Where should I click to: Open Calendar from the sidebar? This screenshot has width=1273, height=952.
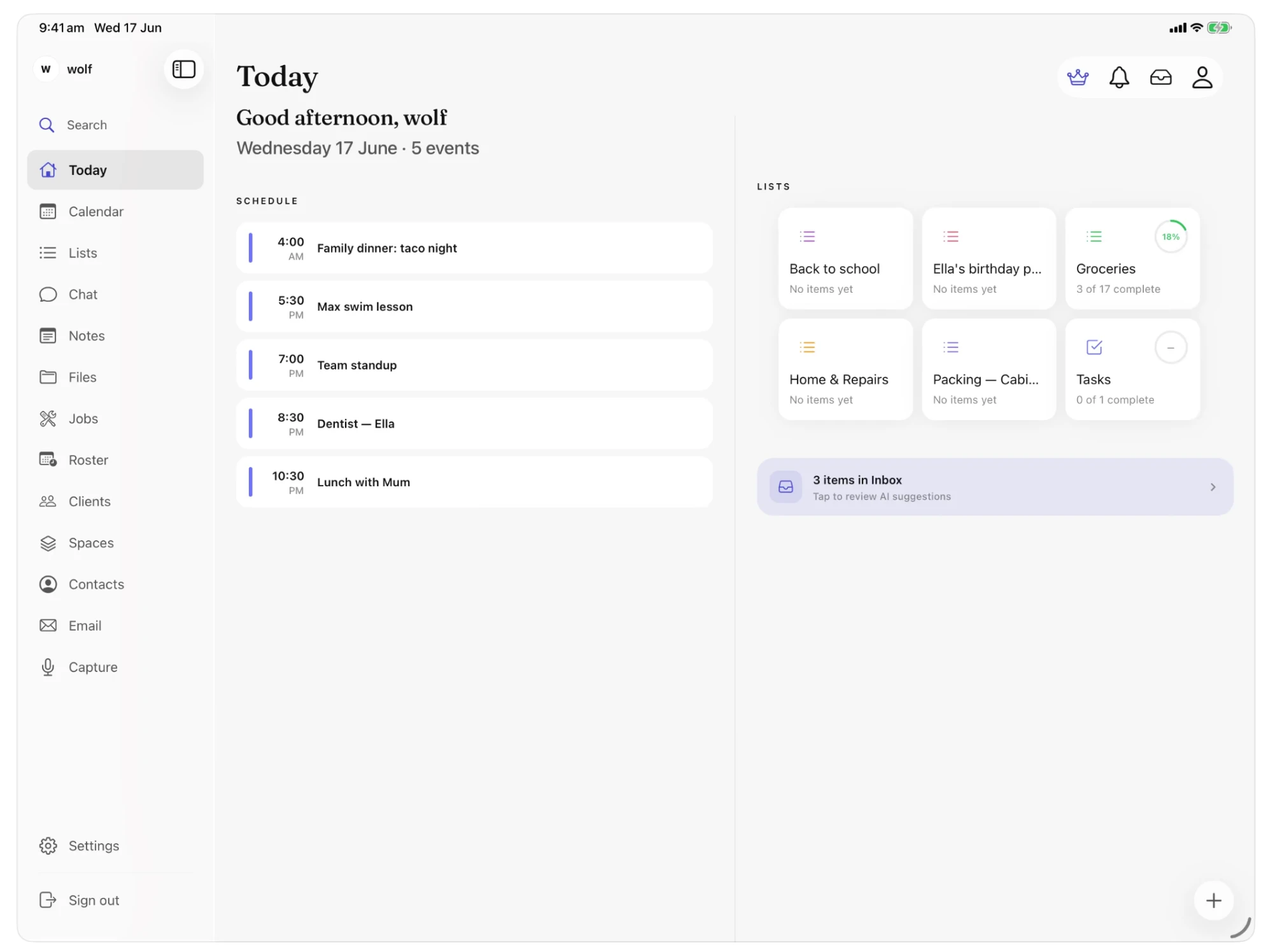click(x=115, y=211)
